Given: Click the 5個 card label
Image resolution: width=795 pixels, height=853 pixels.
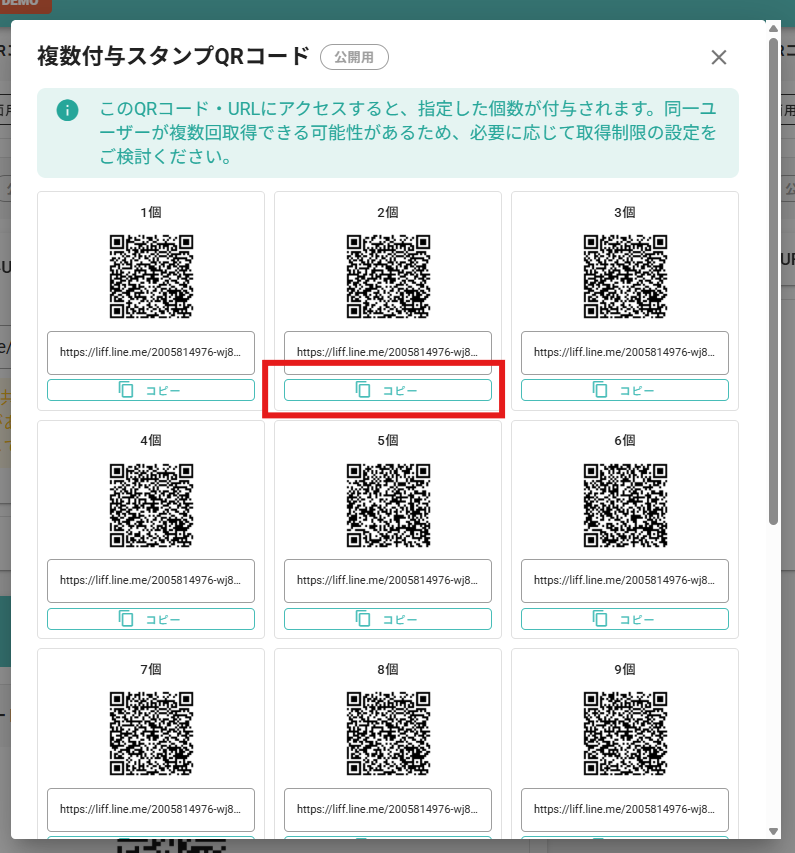Looking at the screenshot, I should [x=388, y=440].
